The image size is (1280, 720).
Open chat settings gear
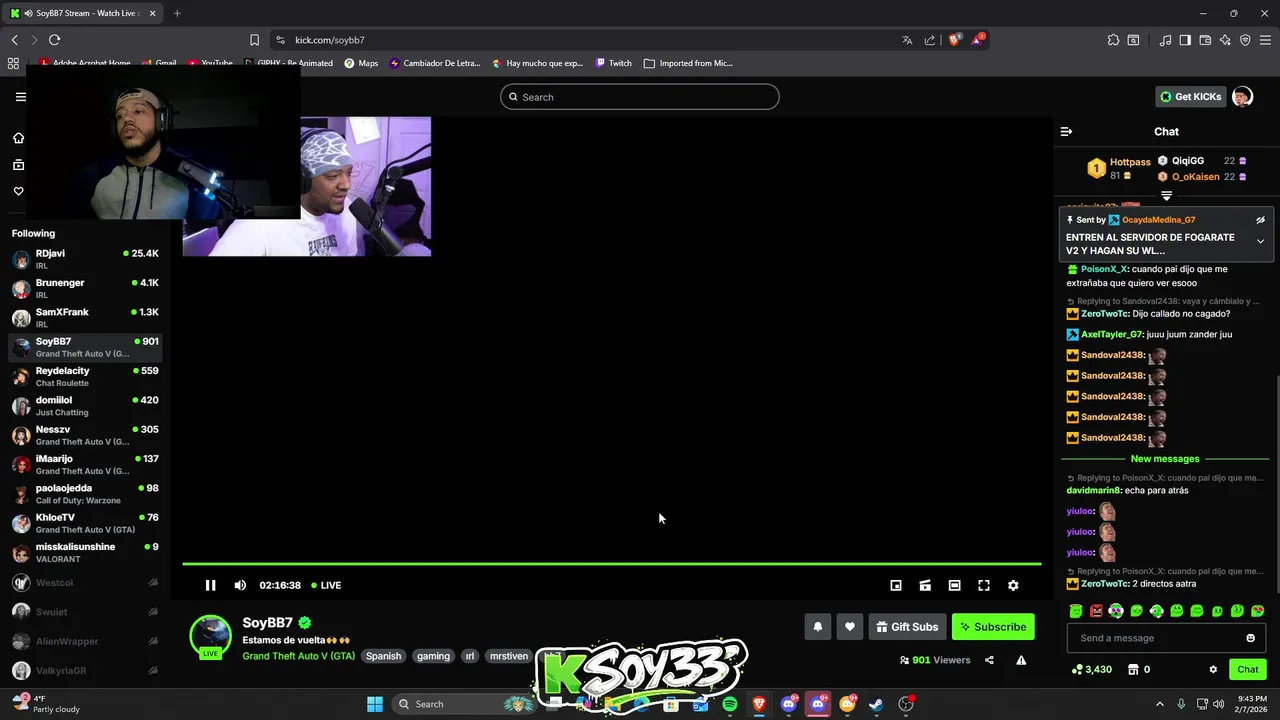click(1213, 669)
